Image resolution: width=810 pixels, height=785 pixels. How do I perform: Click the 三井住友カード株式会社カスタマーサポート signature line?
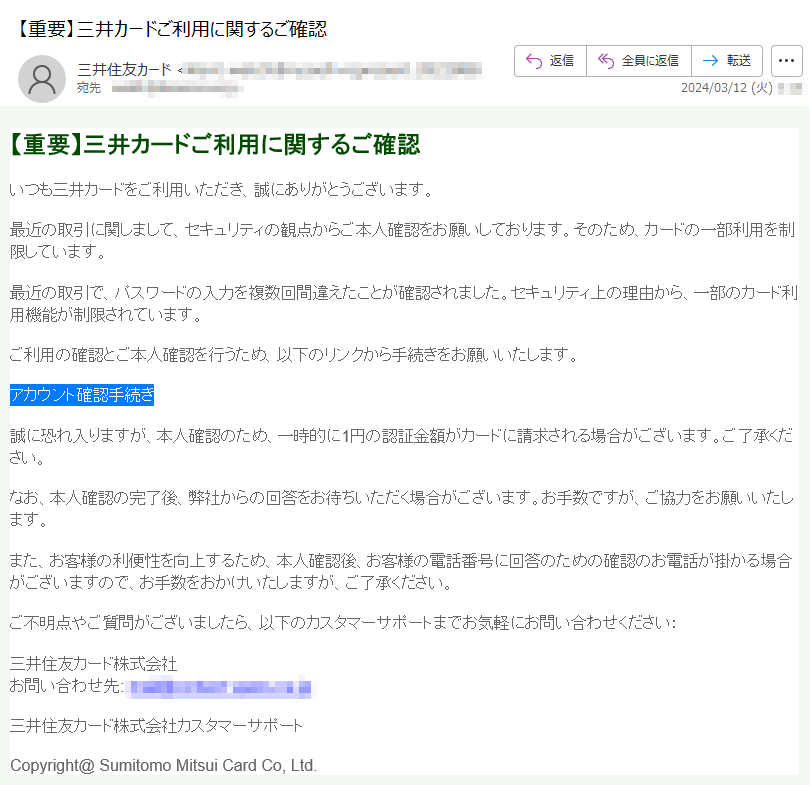click(x=156, y=726)
